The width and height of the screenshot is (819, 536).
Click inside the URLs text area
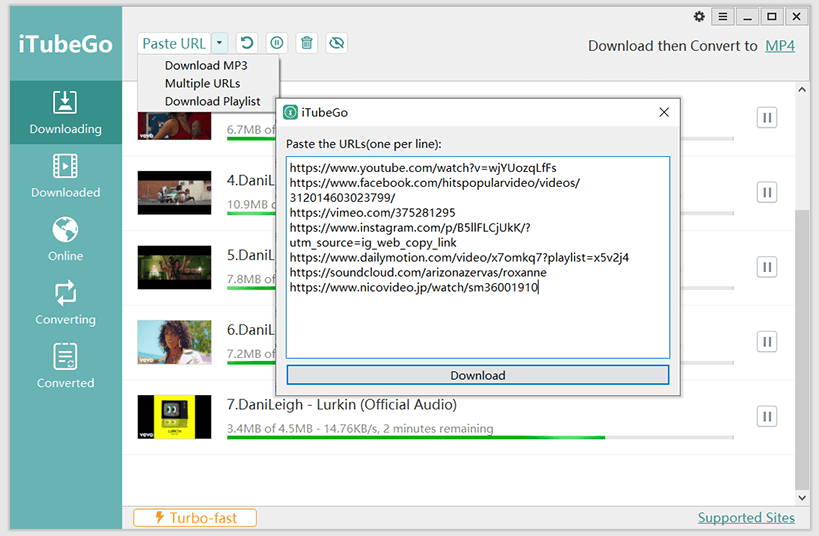(x=478, y=258)
